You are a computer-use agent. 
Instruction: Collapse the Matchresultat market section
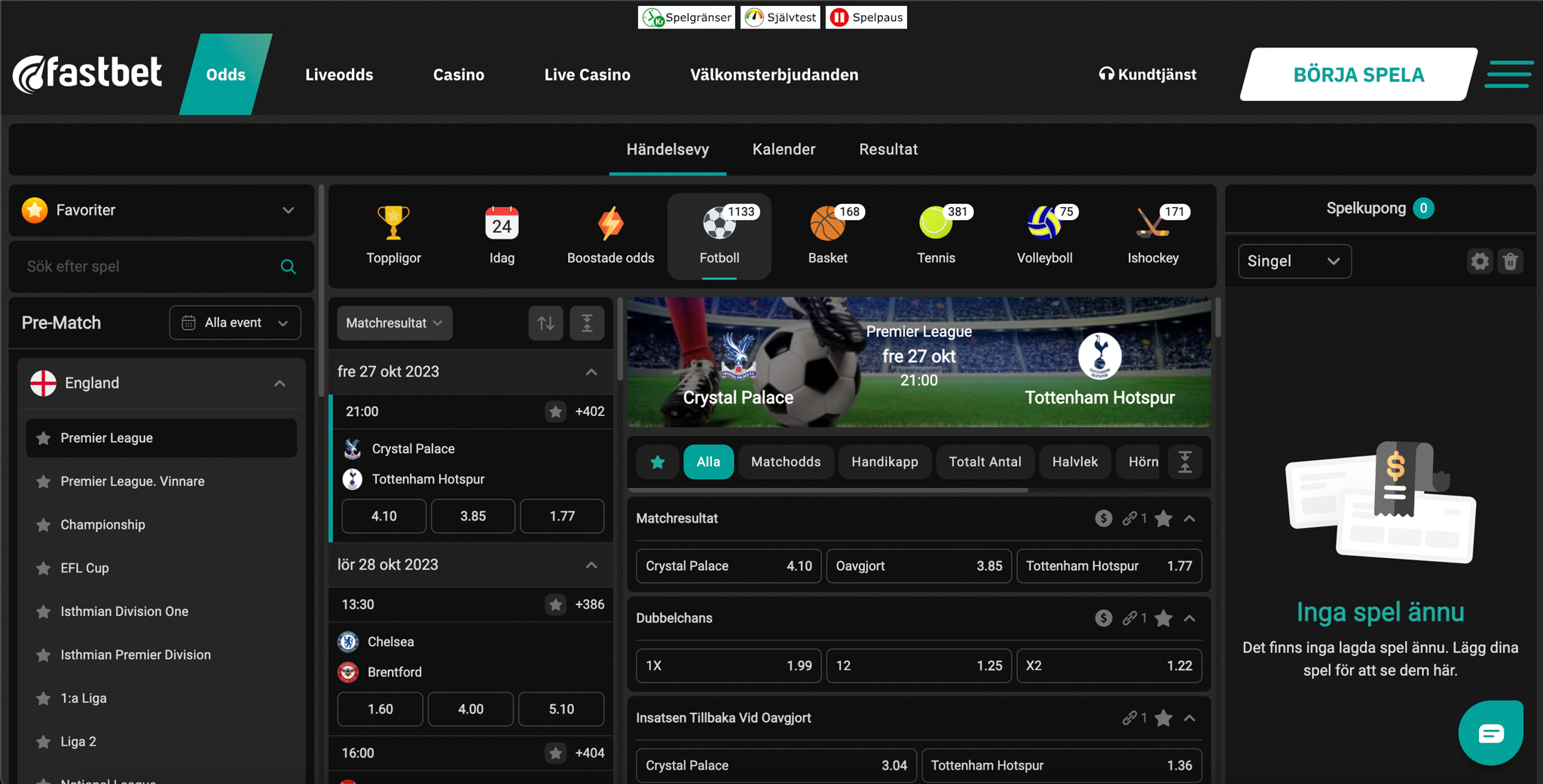(1190, 518)
